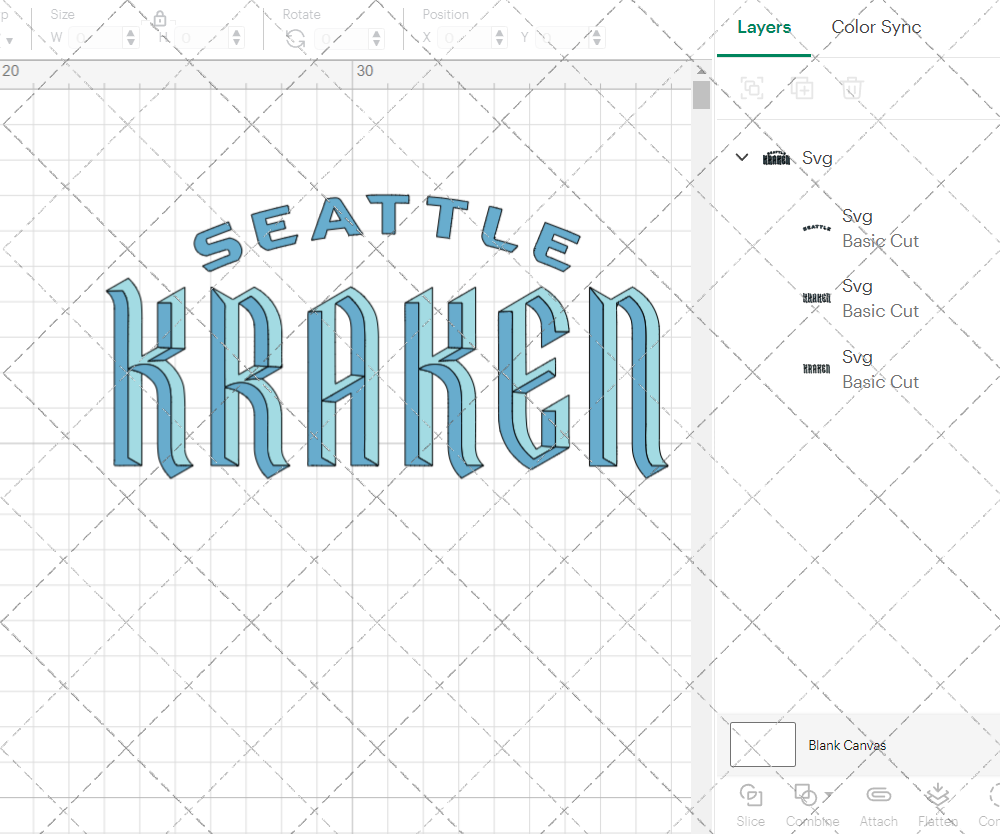Select the SEATTLE text on canvas
The image size is (1000, 834).
click(386, 232)
